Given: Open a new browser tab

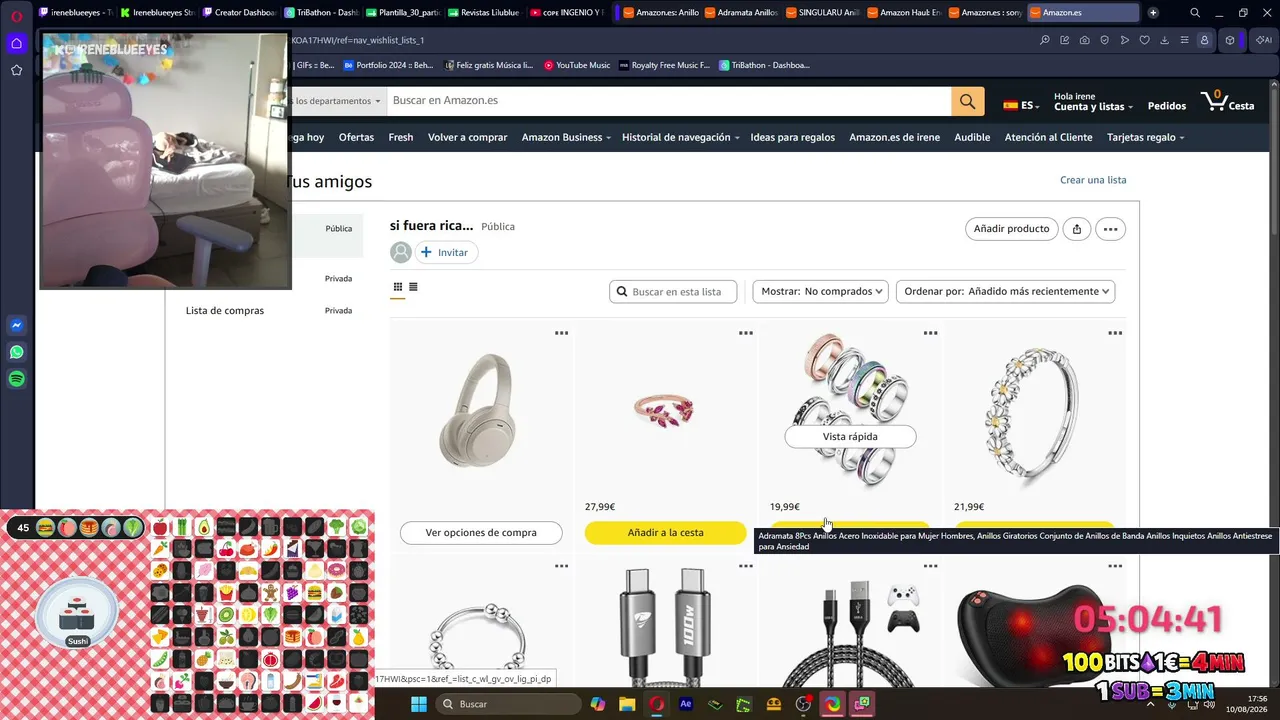Looking at the screenshot, I should pos(1153,13).
